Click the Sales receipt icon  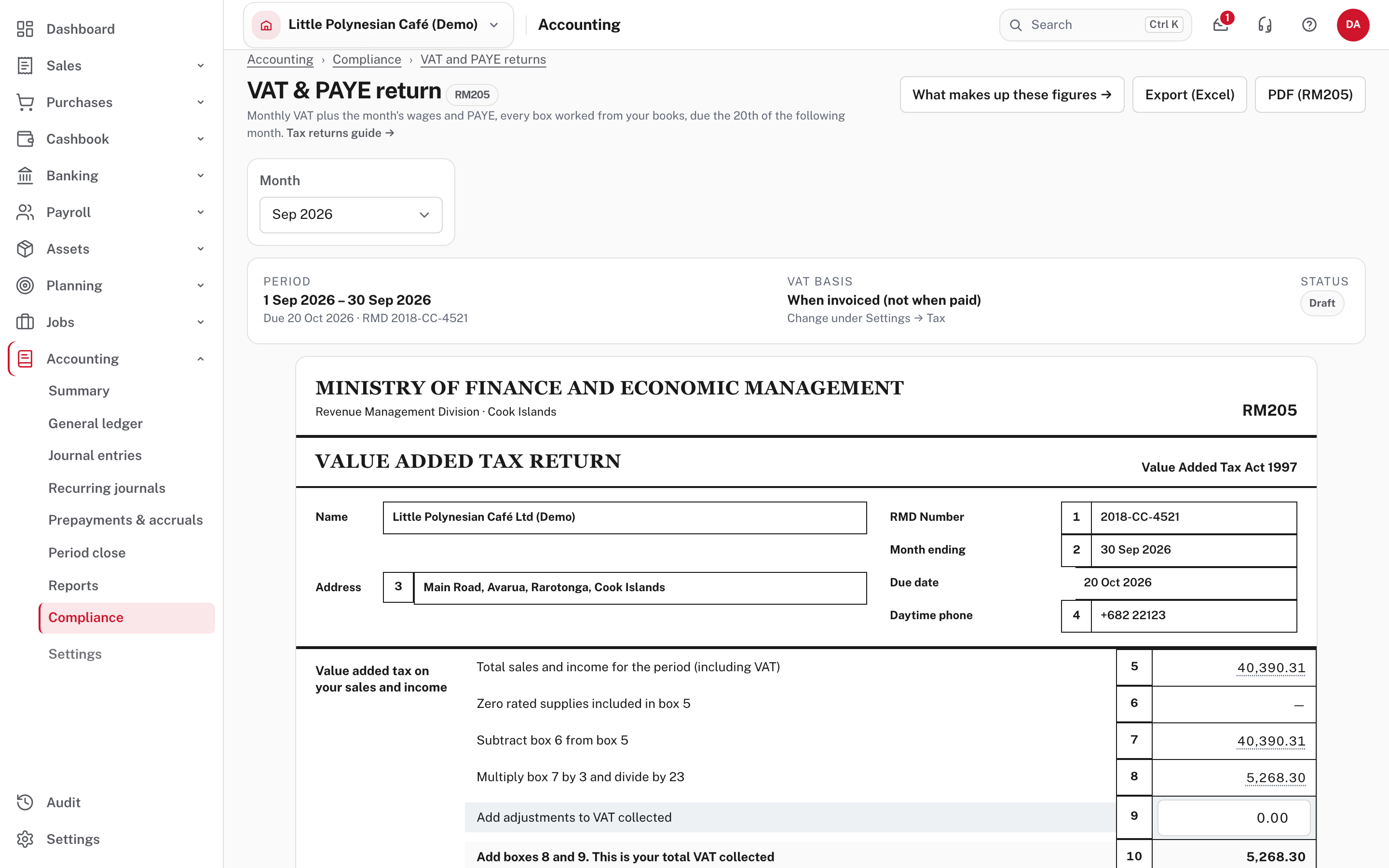point(25,66)
